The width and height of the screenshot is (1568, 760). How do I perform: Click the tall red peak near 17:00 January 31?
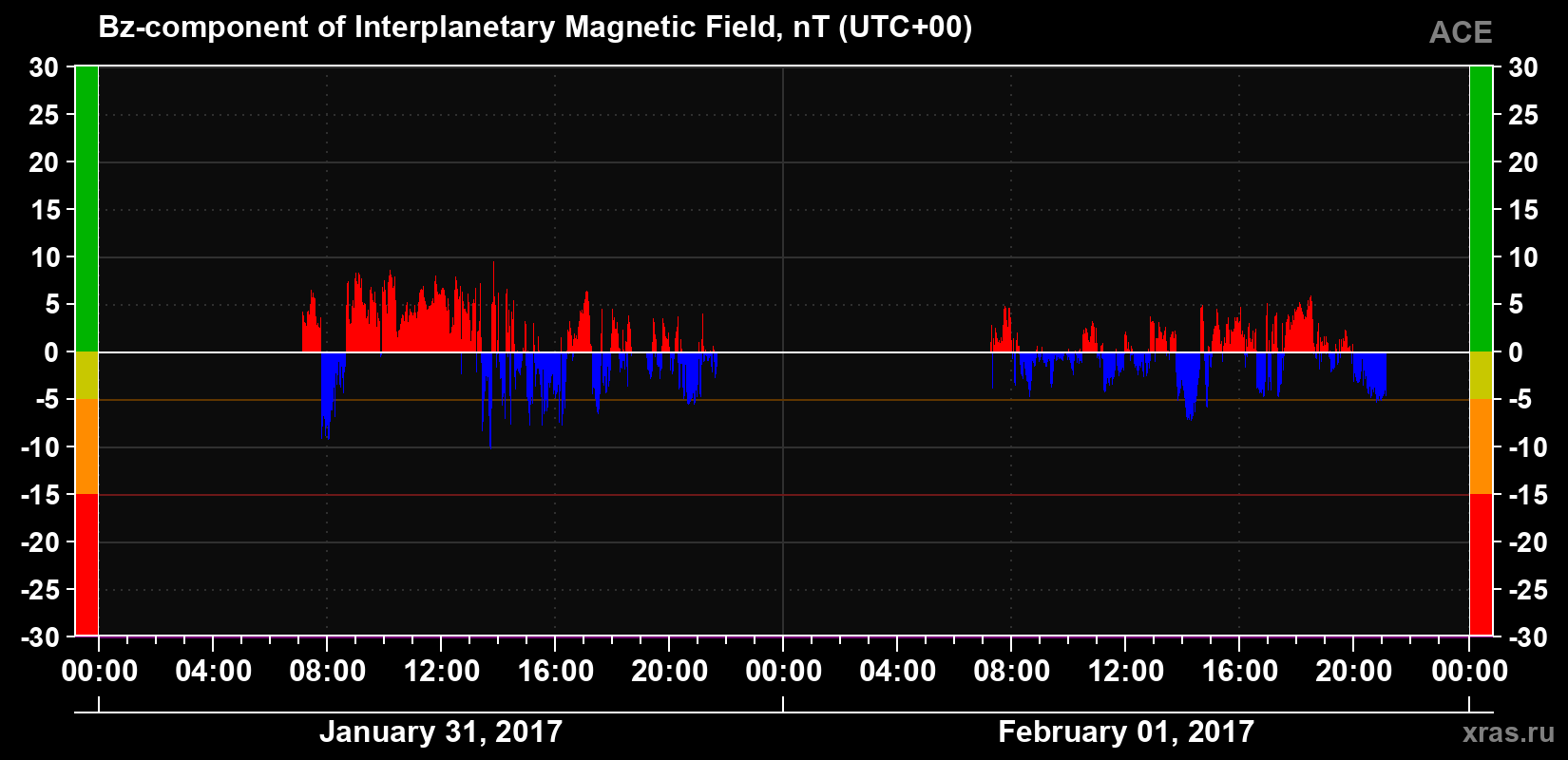tap(585, 323)
